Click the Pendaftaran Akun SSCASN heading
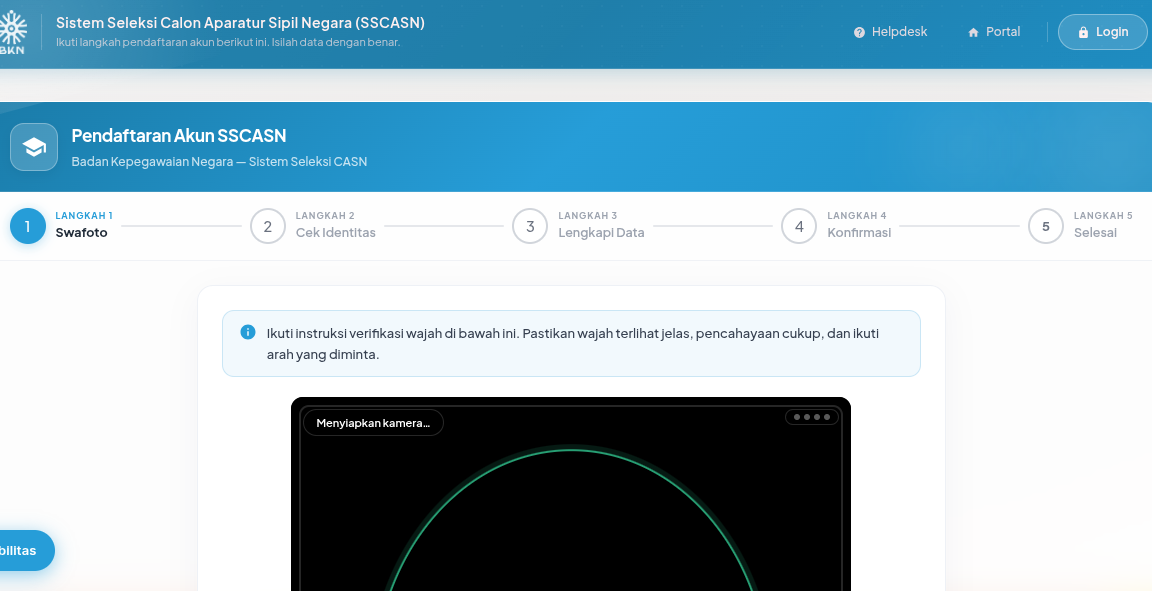The width and height of the screenshot is (1152, 591). click(179, 135)
